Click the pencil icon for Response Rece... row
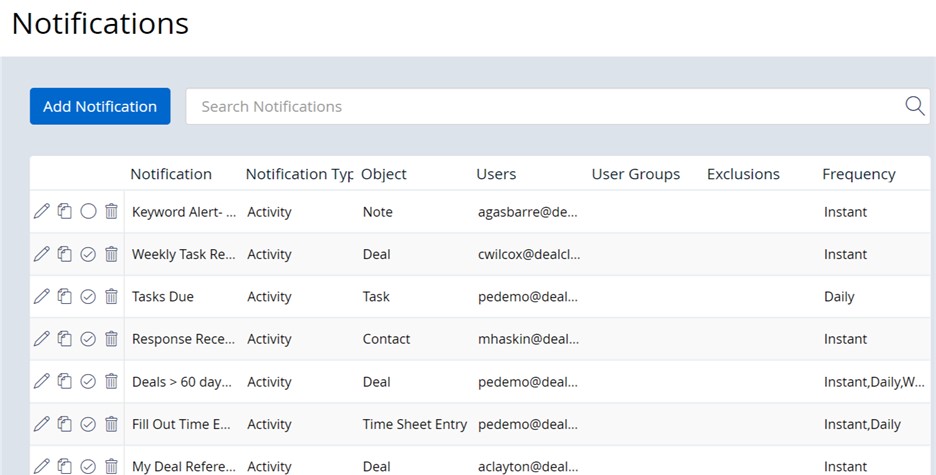 click(41, 338)
